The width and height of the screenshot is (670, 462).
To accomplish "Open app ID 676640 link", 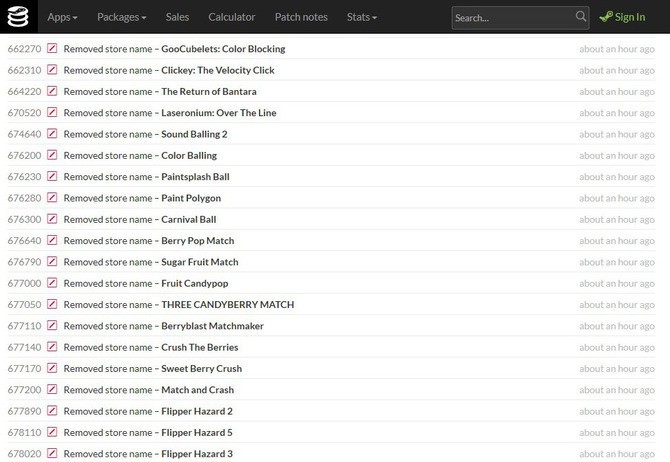I will point(24,241).
